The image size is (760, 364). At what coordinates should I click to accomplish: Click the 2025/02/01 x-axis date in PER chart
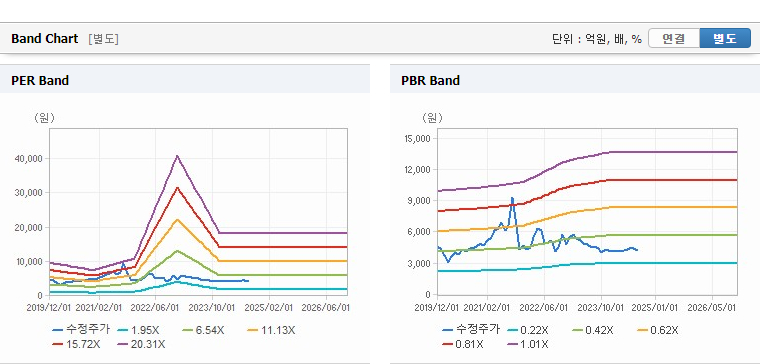click(270, 307)
